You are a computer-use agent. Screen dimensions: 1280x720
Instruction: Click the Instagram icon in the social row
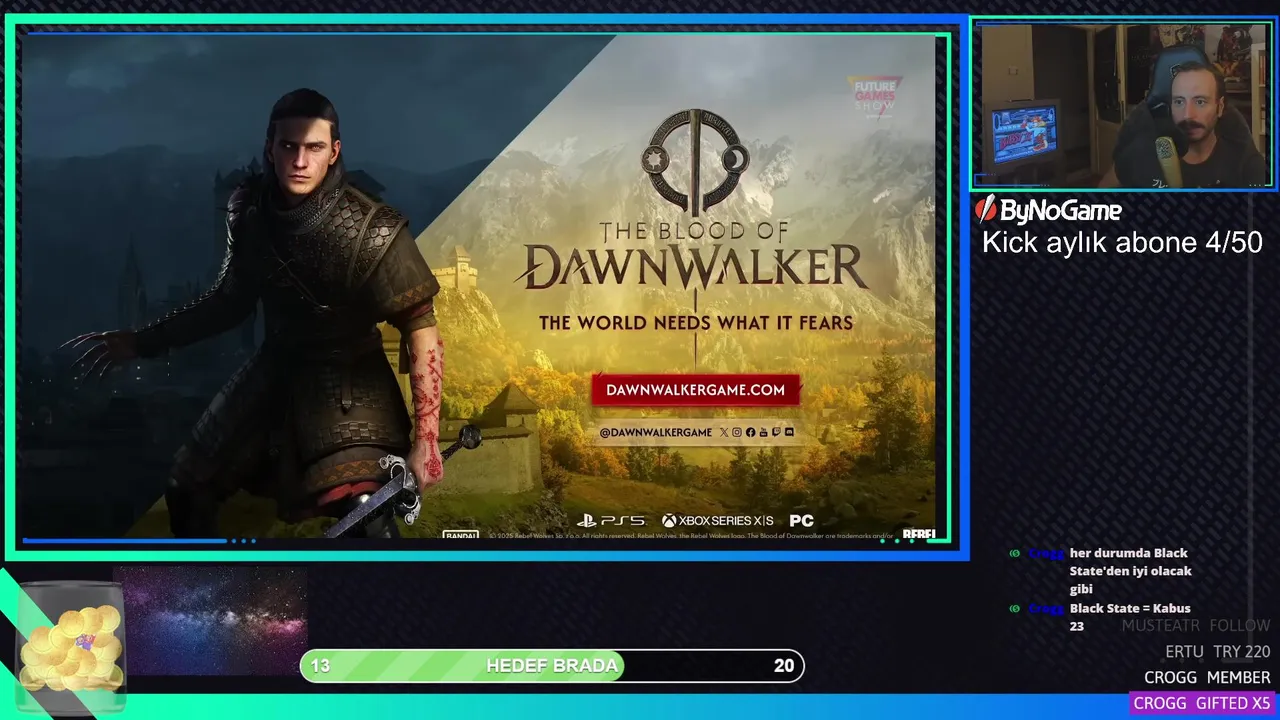[737, 432]
